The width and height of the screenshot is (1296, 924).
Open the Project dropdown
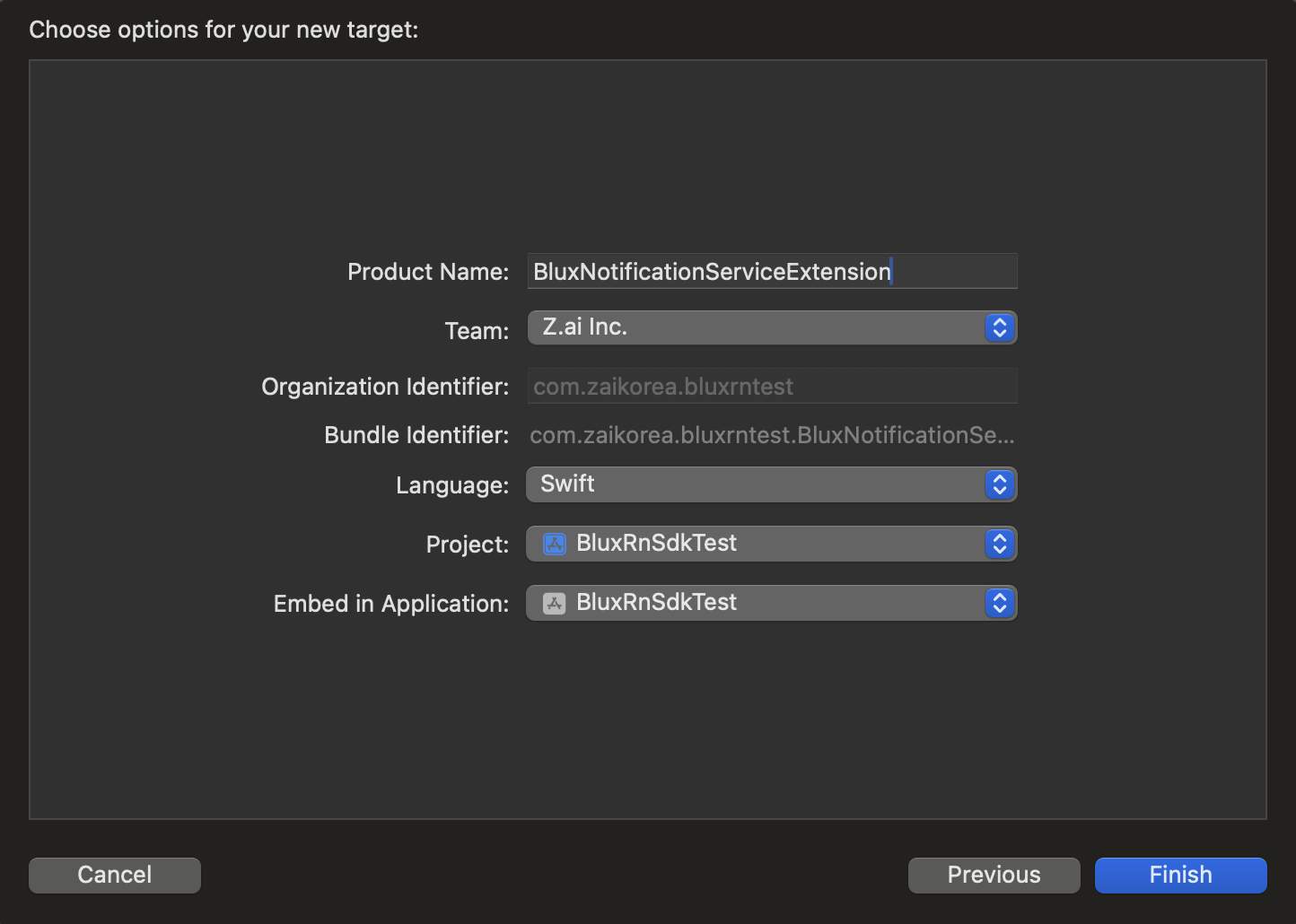[x=772, y=544]
